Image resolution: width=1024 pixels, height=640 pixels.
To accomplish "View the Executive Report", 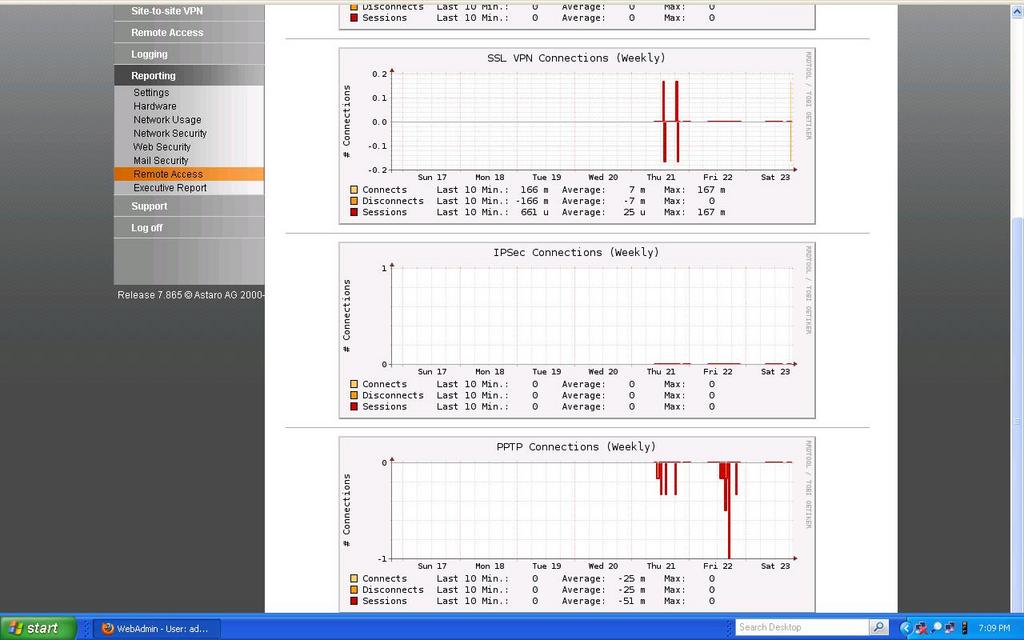I will tap(170, 188).
